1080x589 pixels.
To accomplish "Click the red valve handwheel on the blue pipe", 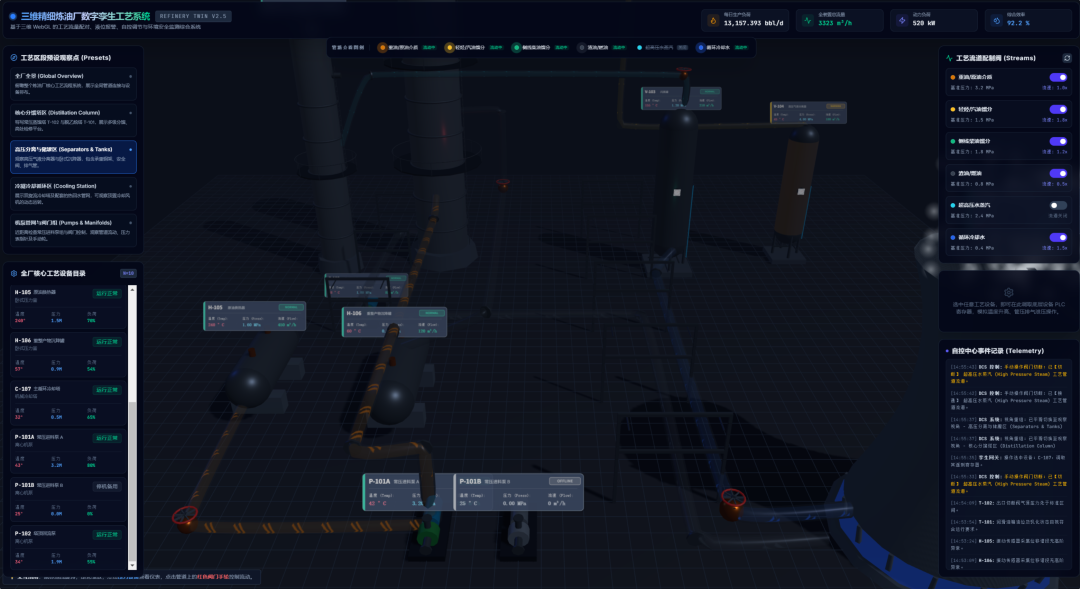I will 733,497.
